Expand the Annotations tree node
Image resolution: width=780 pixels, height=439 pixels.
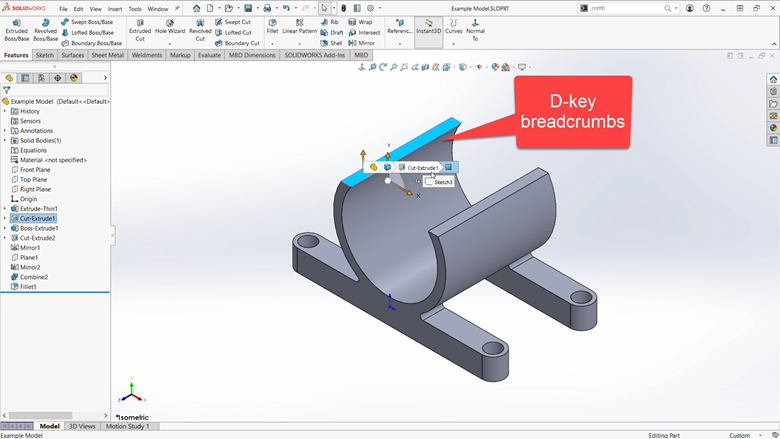tap(5, 131)
